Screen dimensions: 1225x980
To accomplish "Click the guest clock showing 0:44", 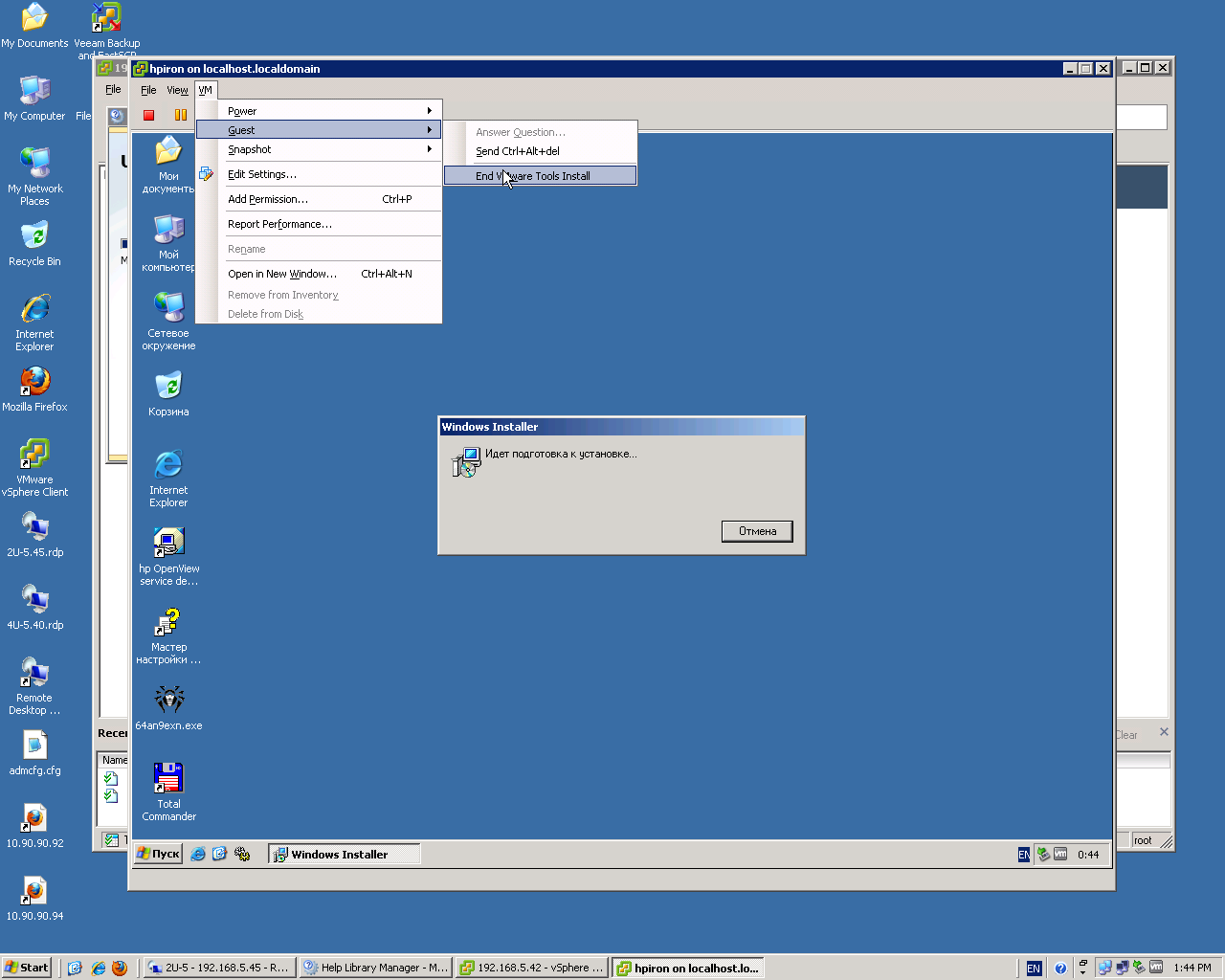I will coord(1088,855).
